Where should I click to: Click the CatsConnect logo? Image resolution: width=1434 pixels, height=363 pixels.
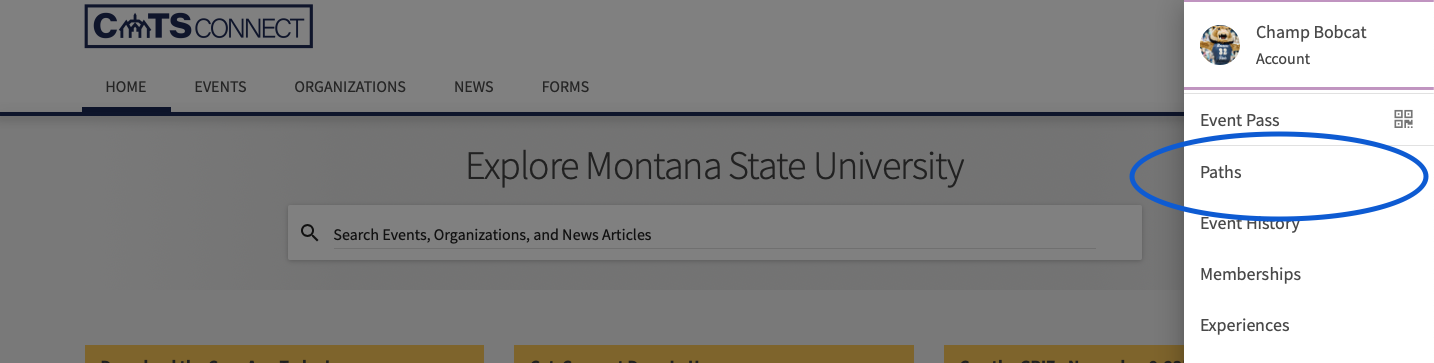pyautogui.click(x=198, y=25)
